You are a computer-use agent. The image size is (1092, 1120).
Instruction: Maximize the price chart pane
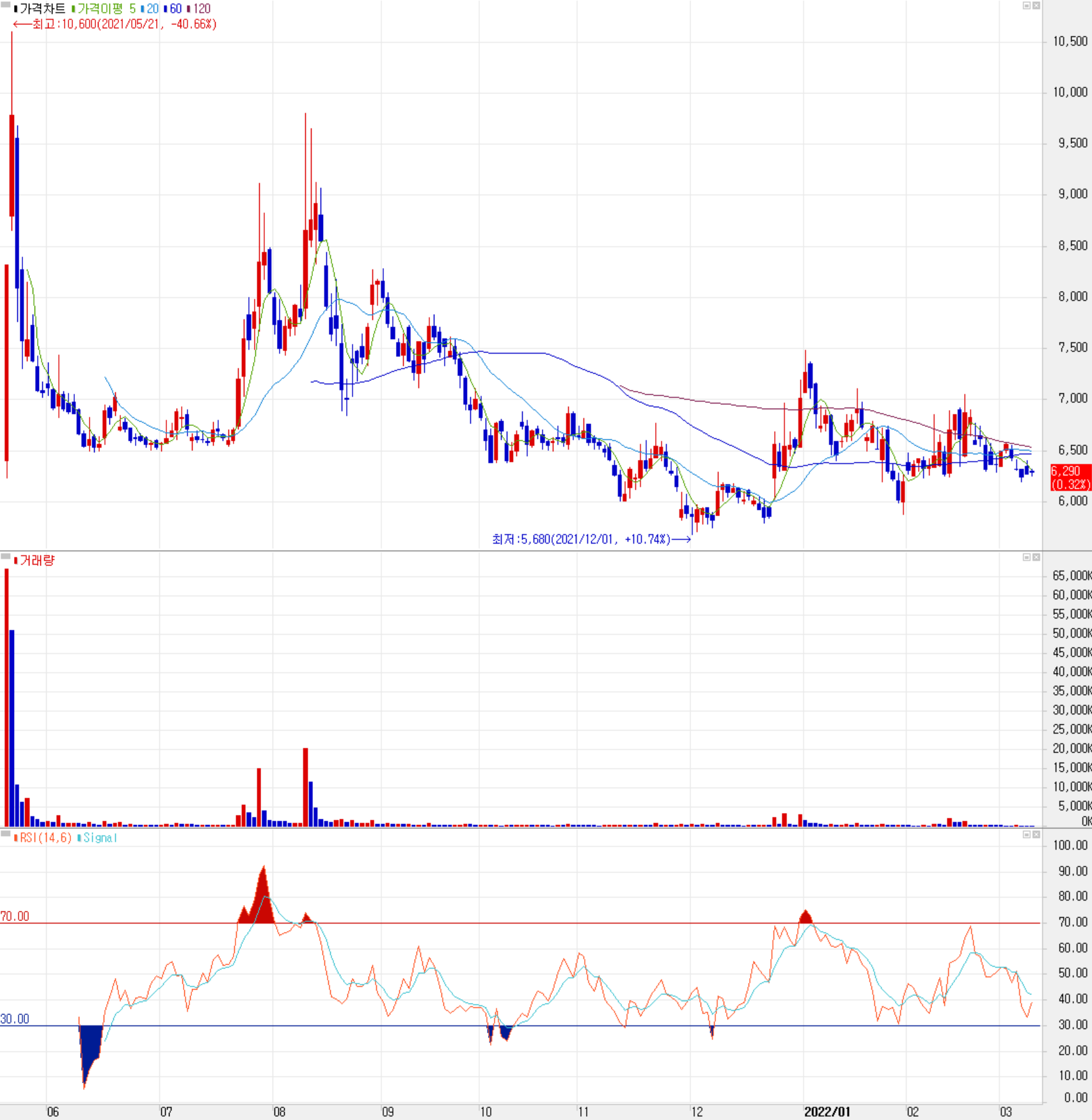tap(1027, 6)
